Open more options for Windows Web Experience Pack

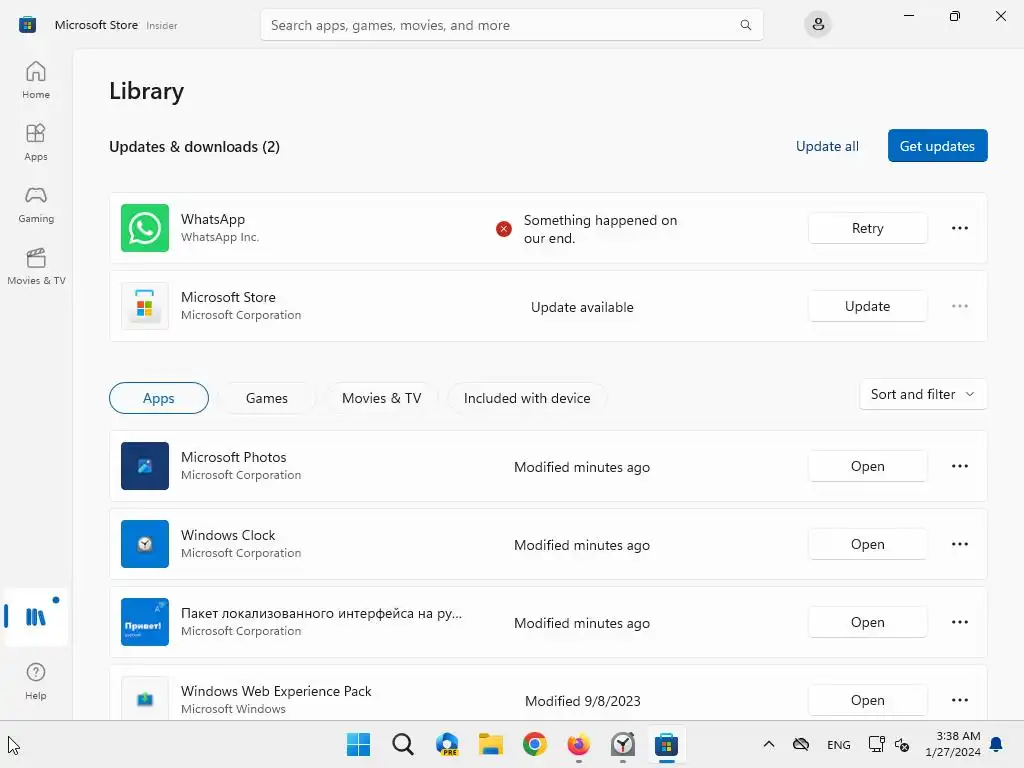[x=959, y=700]
